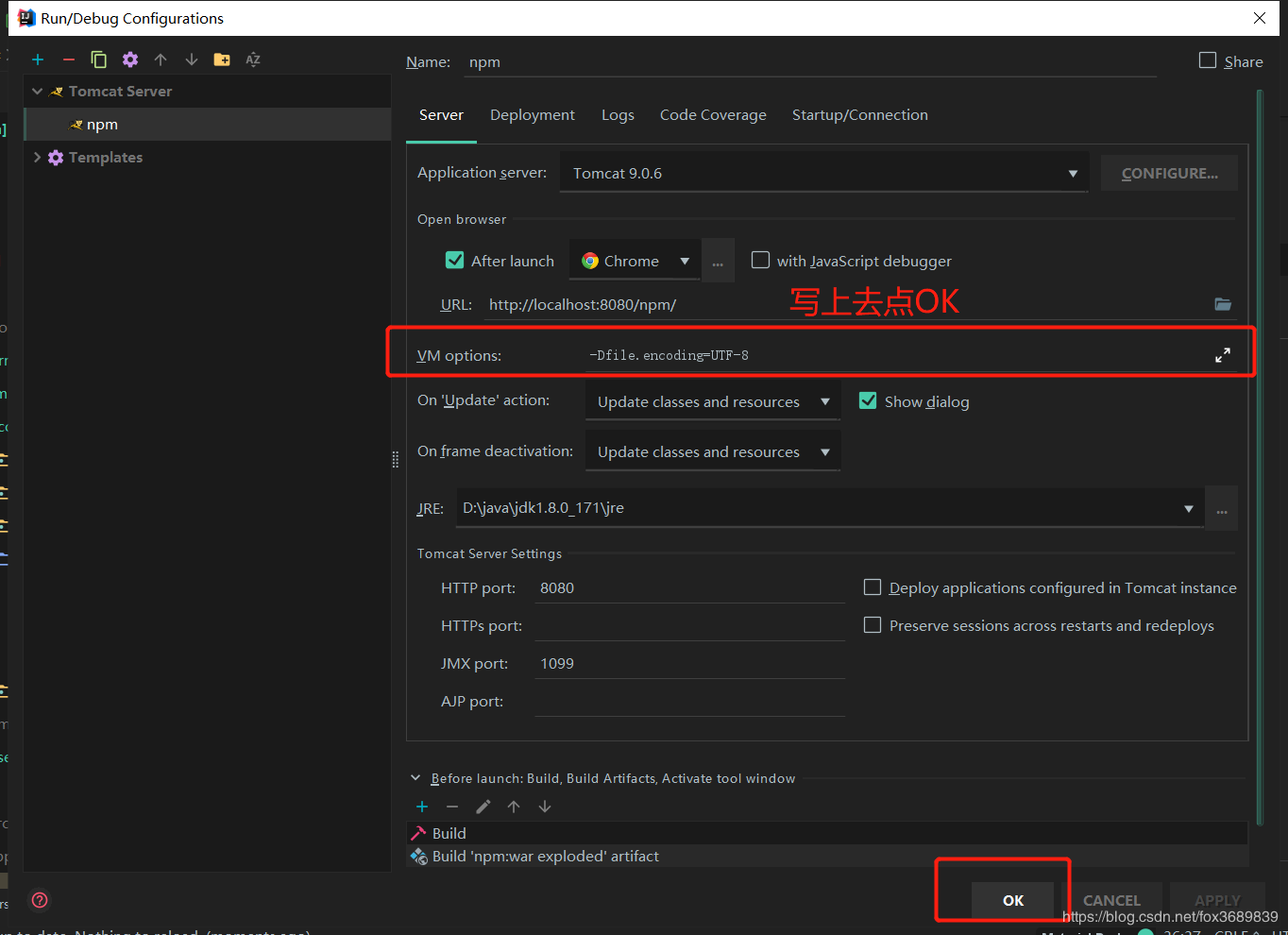Click the panel splitter handle
Viewport: 1288px width, 935px height.
396,460
